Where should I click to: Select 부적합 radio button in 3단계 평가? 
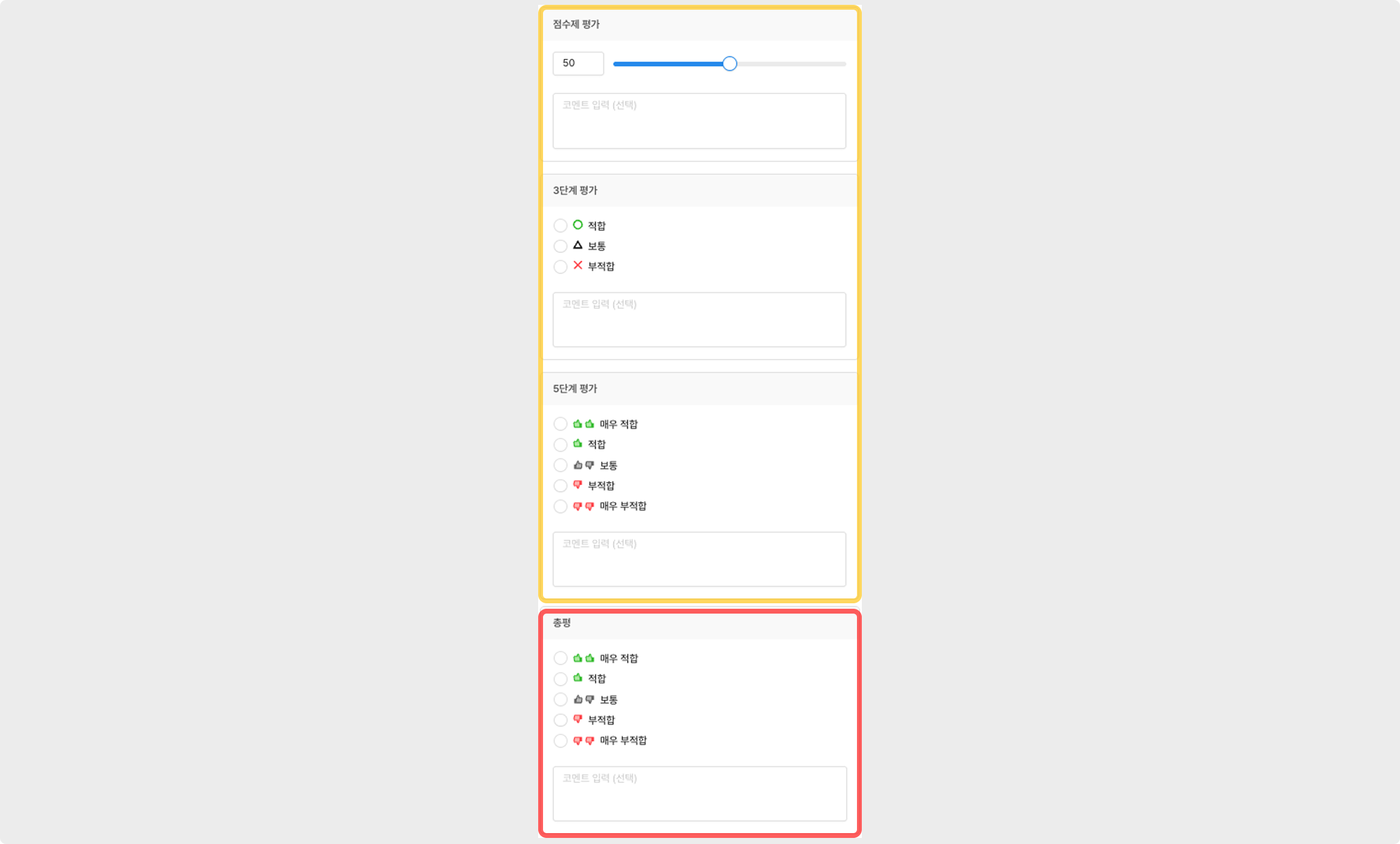click(561, 267)
